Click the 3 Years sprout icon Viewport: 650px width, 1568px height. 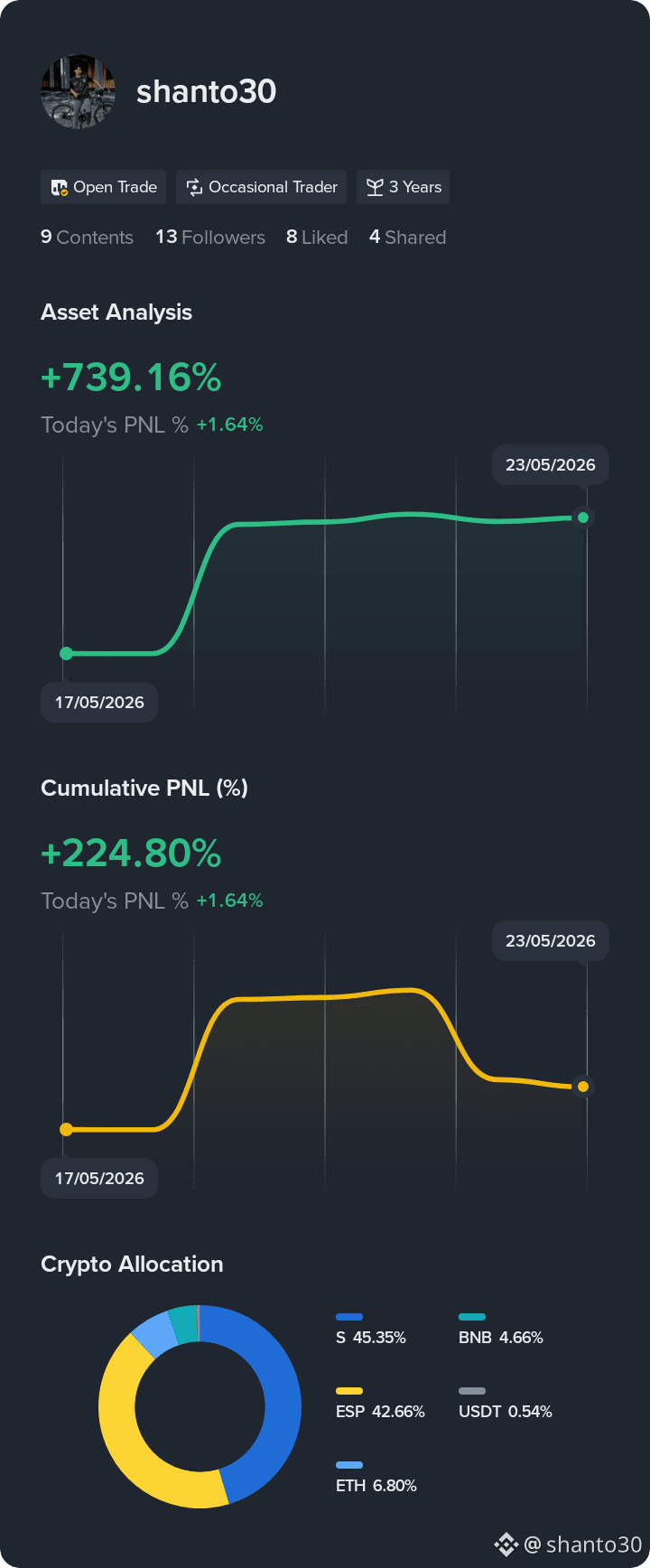(375, 188)
